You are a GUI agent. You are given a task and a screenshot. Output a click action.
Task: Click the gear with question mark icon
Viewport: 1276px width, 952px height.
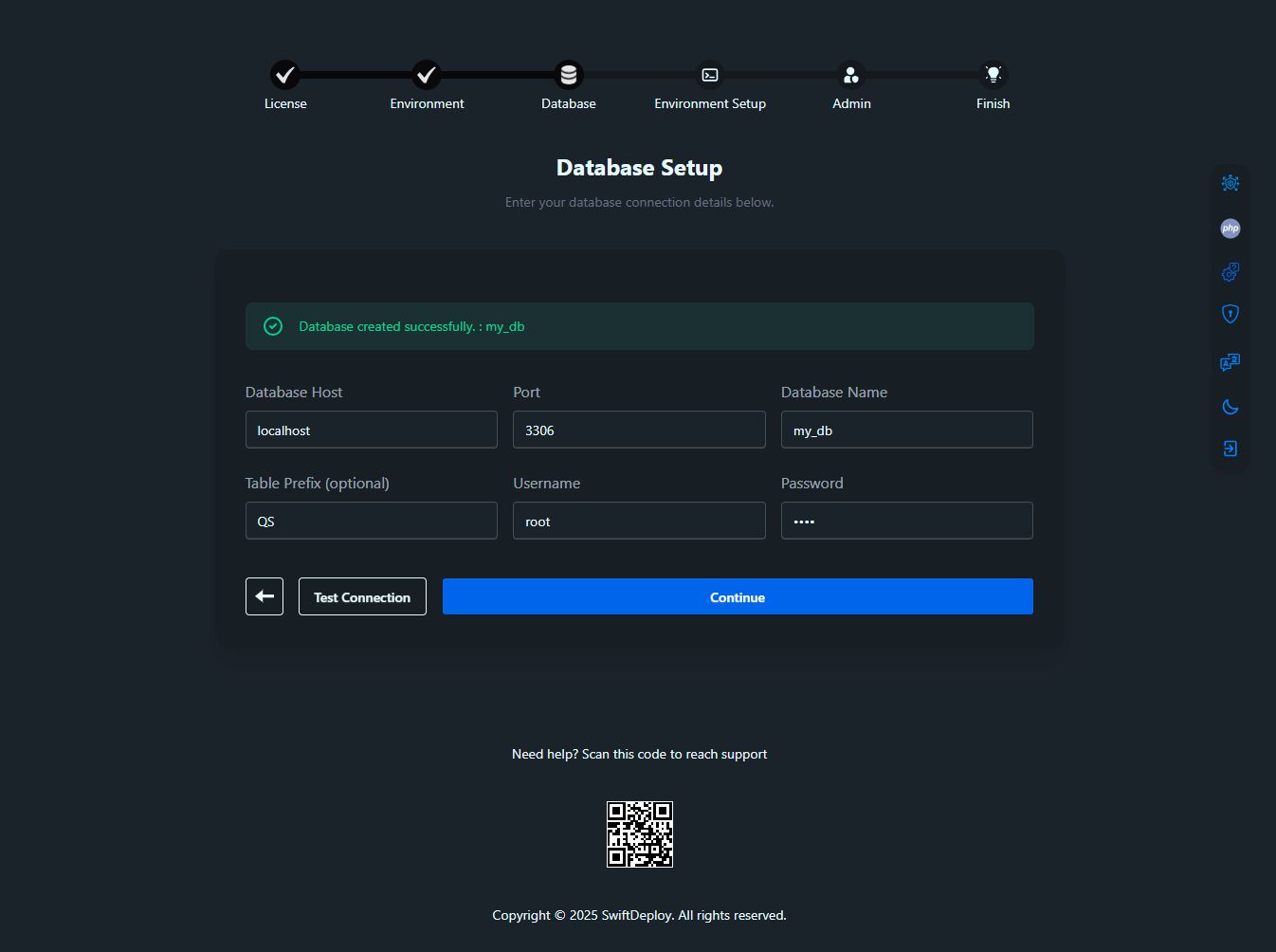pyautogui.click(x=1230, y=272)
